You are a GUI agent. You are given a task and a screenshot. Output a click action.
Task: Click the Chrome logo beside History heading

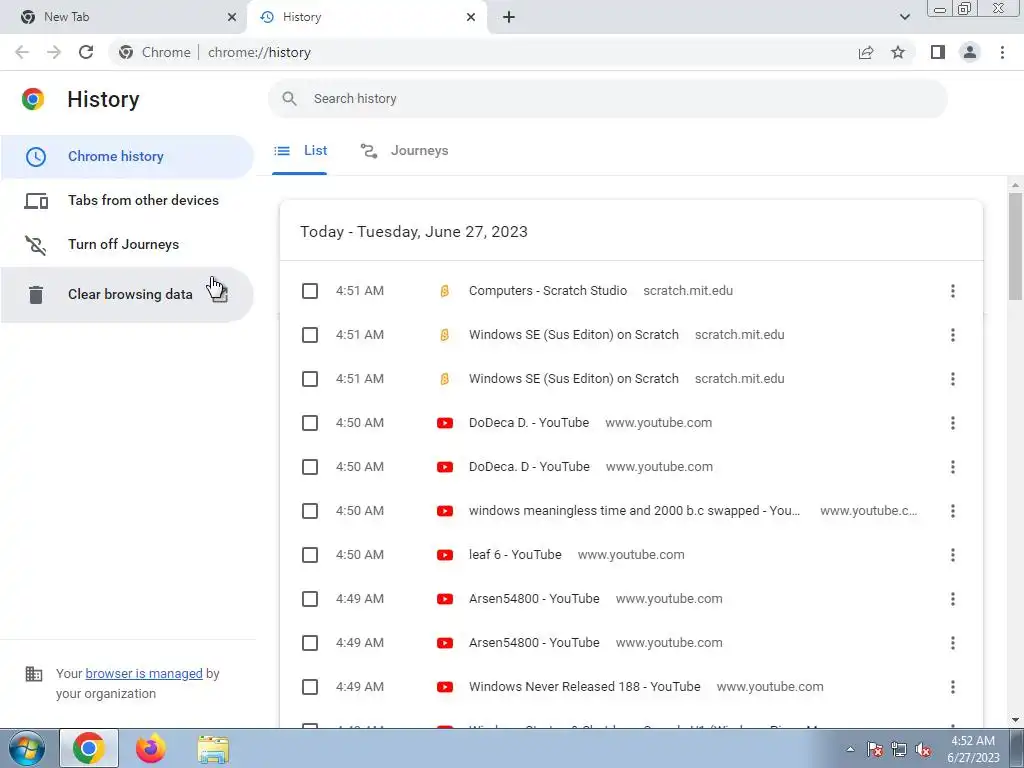tap(33, 99)
